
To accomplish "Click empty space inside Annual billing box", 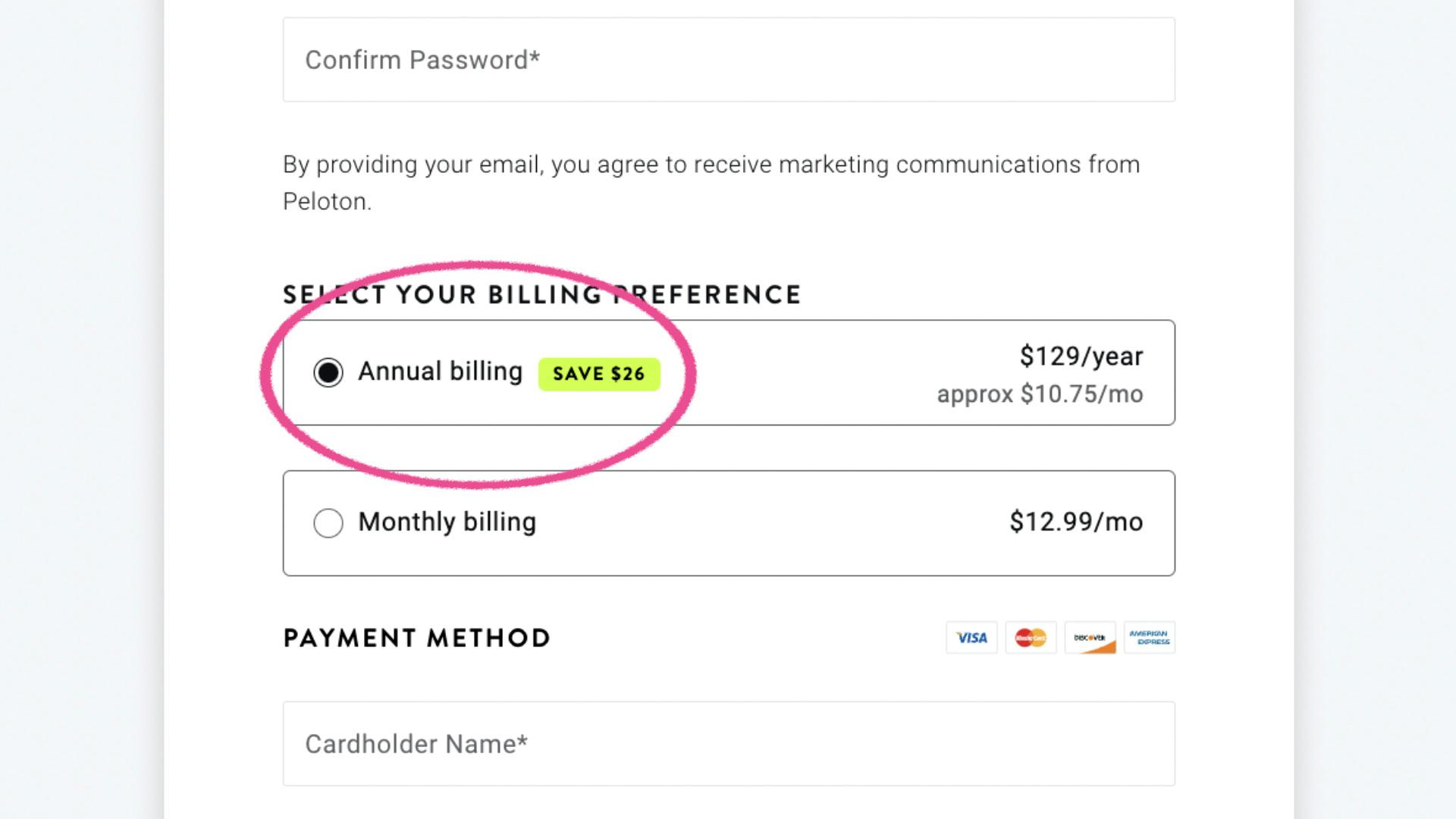I will coord(796,372).
